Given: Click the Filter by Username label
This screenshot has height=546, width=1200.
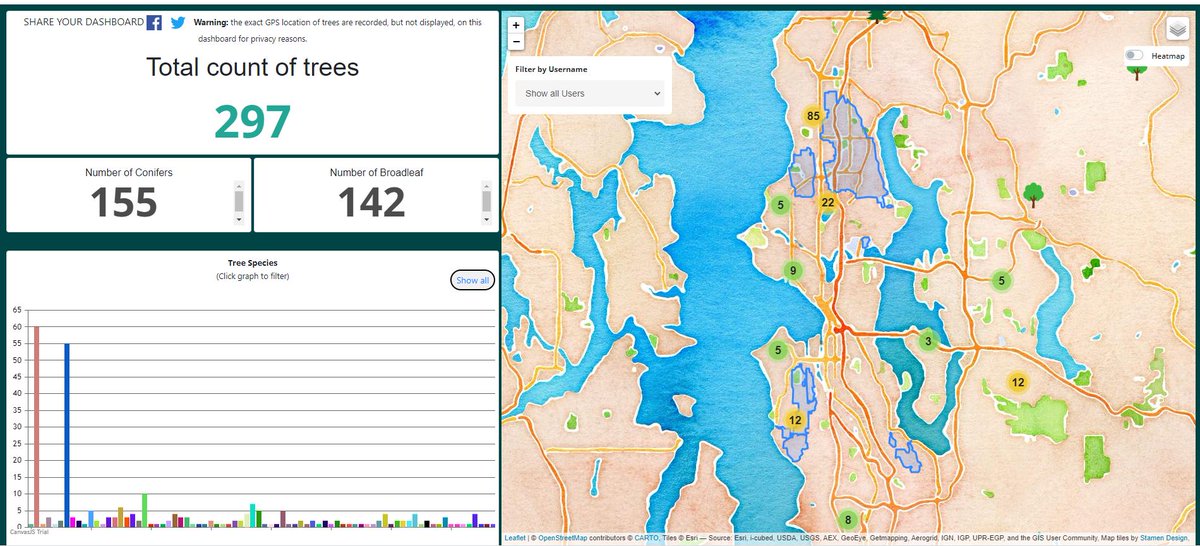Looking at the screenshot, I should (x=551, y=69).
